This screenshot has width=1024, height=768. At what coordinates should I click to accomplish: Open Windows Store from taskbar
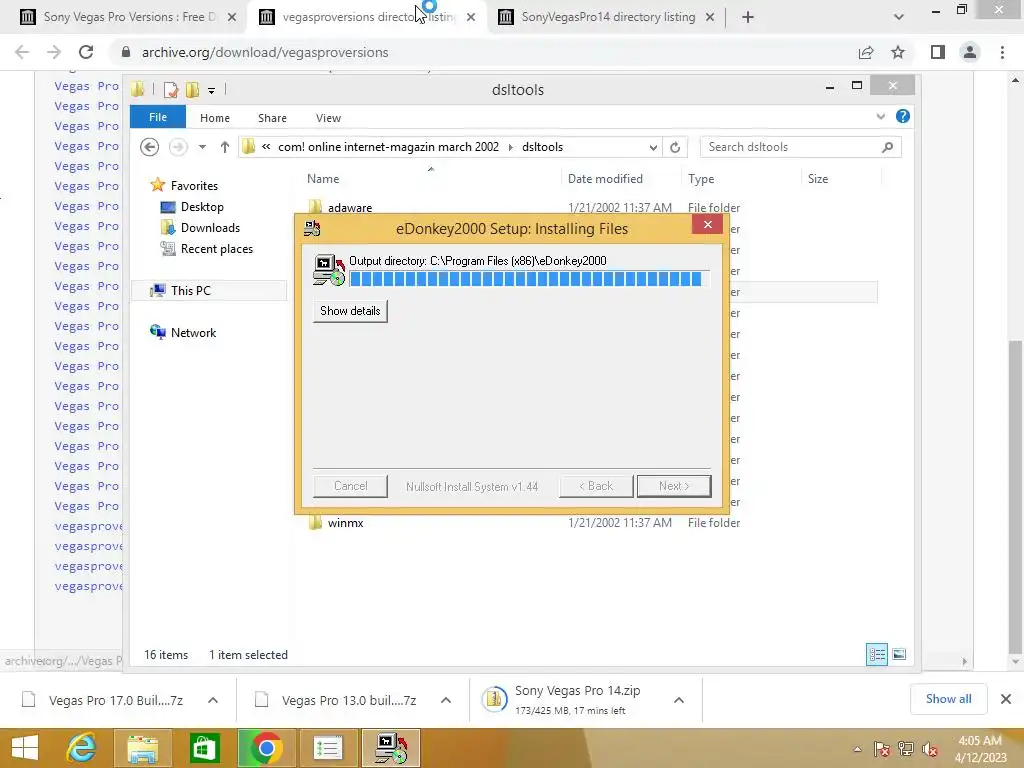click(204, 748)
